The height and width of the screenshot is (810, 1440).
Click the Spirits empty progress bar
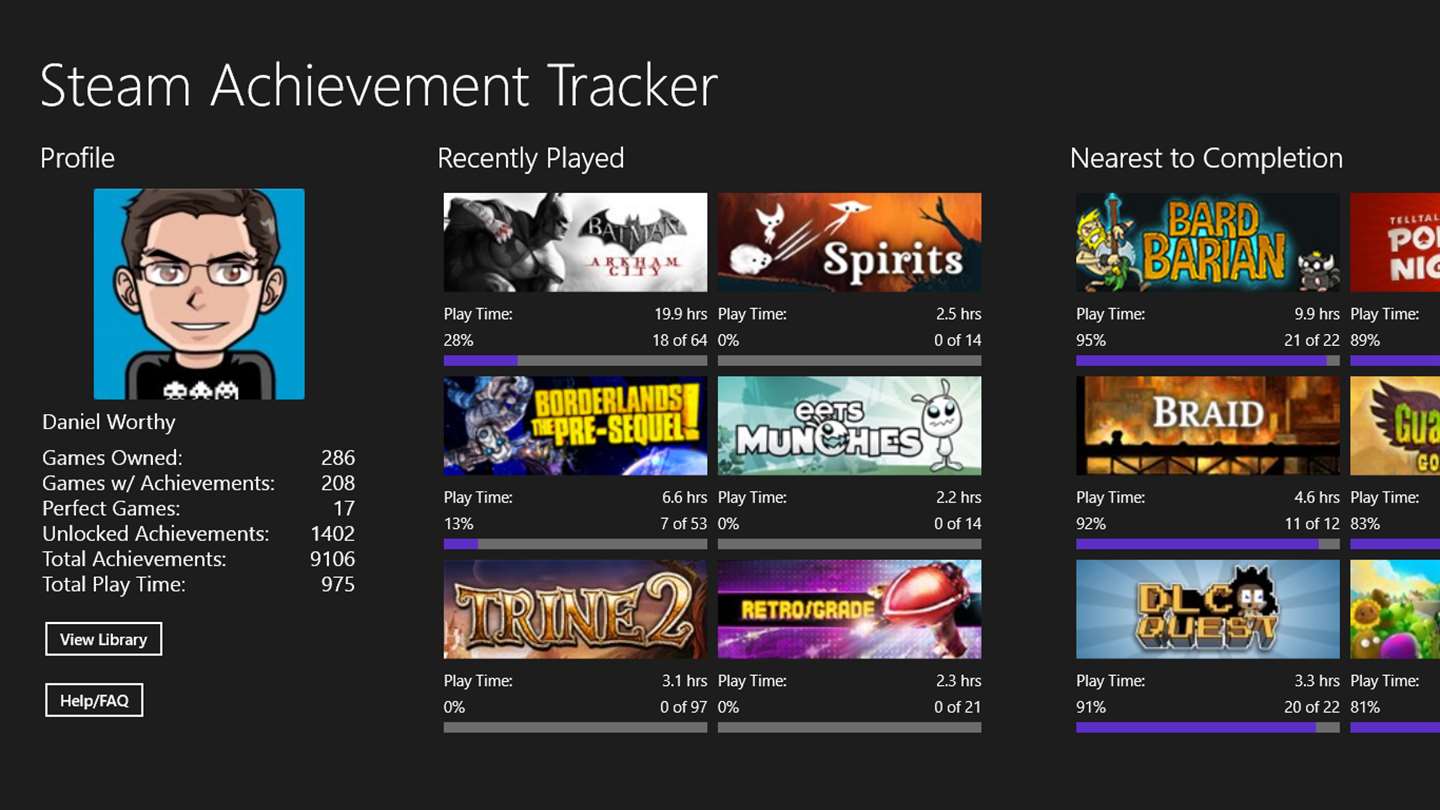point(849,360)
